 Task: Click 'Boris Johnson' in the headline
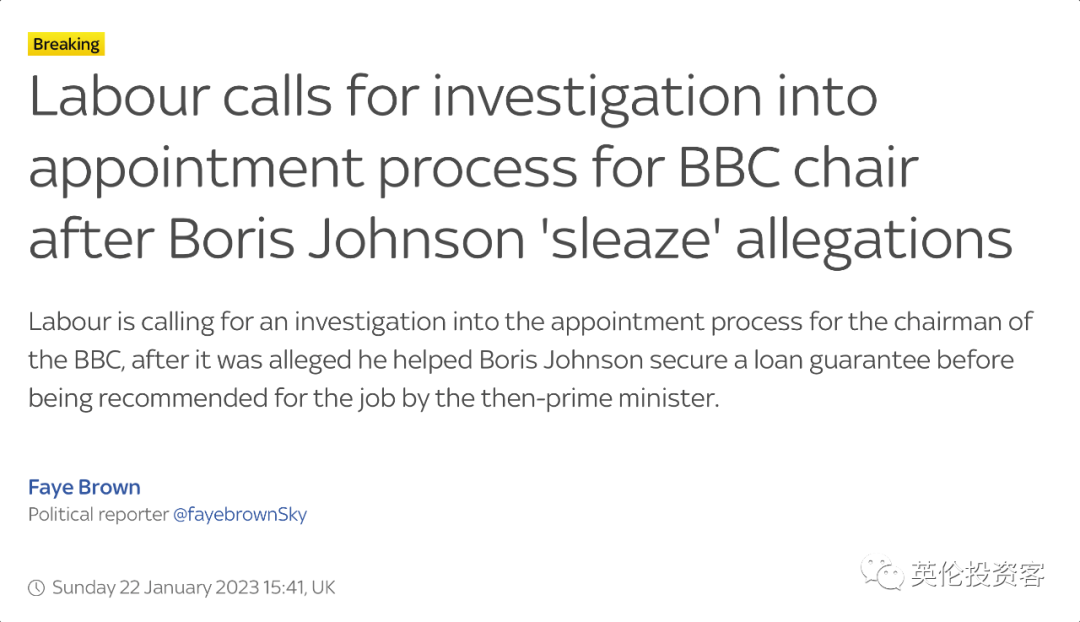click(x=346, y=239)
